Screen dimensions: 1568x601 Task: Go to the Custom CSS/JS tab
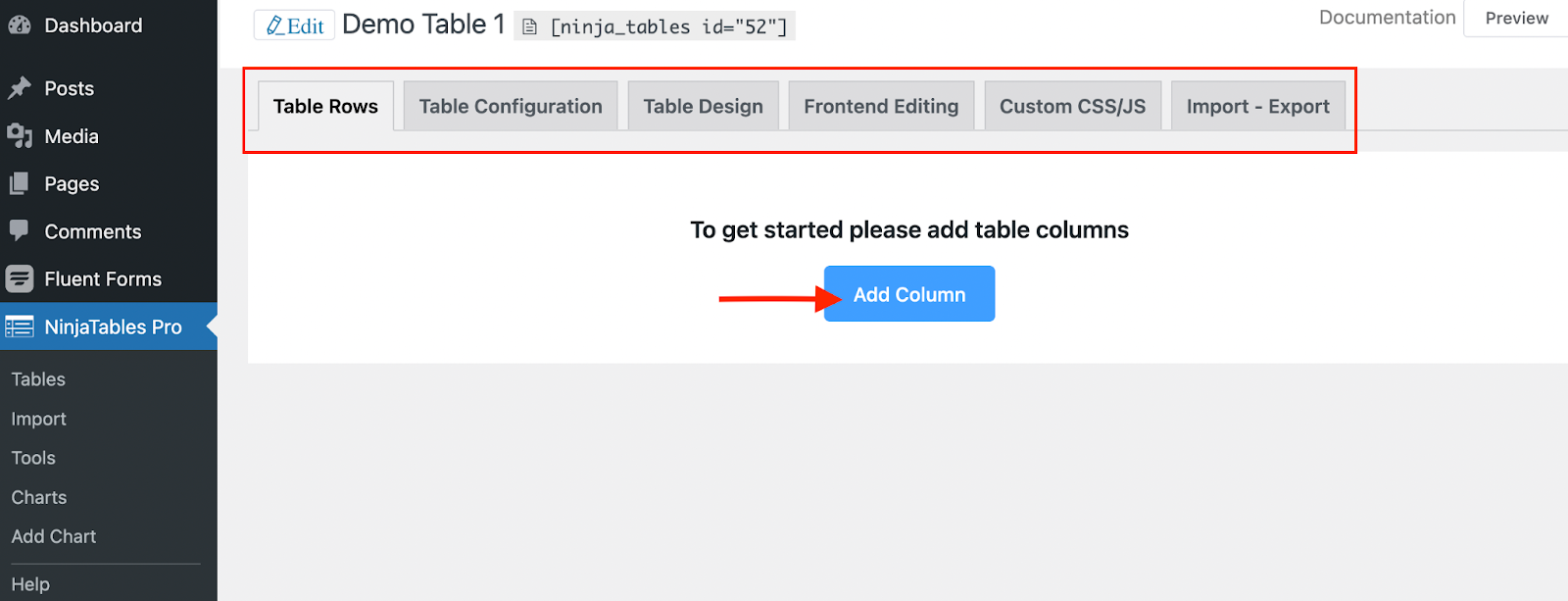pyautogui.click(x=1072, y=106)
